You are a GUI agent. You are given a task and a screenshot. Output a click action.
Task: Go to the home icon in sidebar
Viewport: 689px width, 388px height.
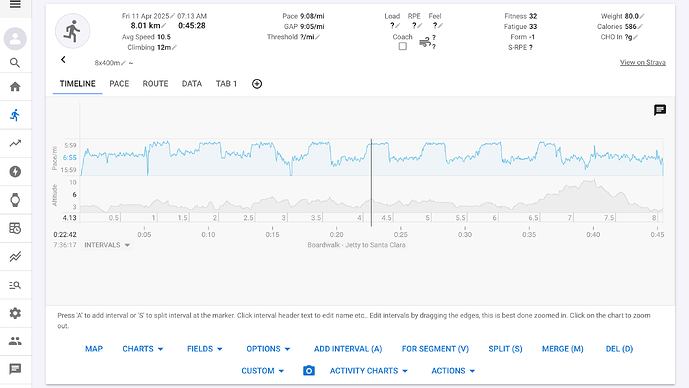click(15, 87)
